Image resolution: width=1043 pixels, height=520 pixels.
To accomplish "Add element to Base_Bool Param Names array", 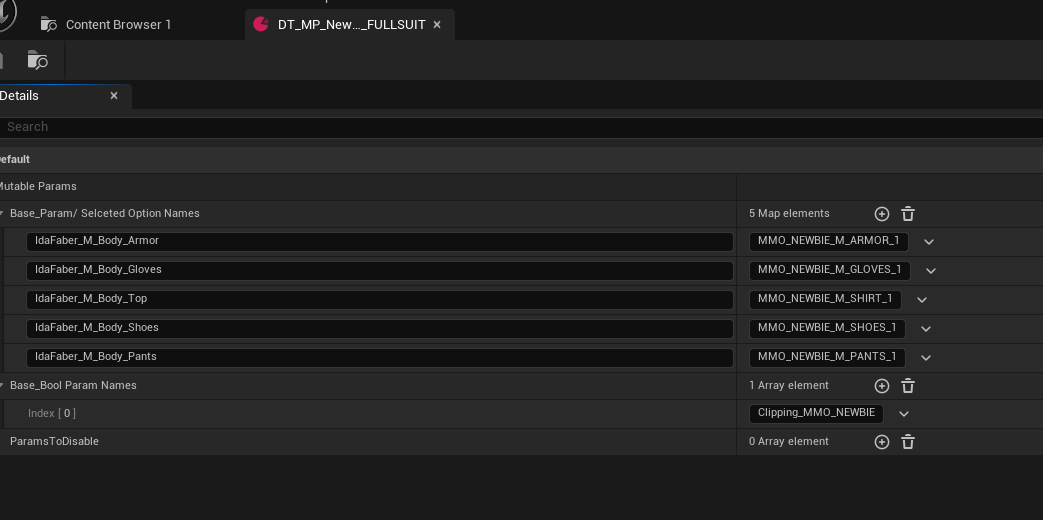I will pyautogui.click(x=881, y=386).
